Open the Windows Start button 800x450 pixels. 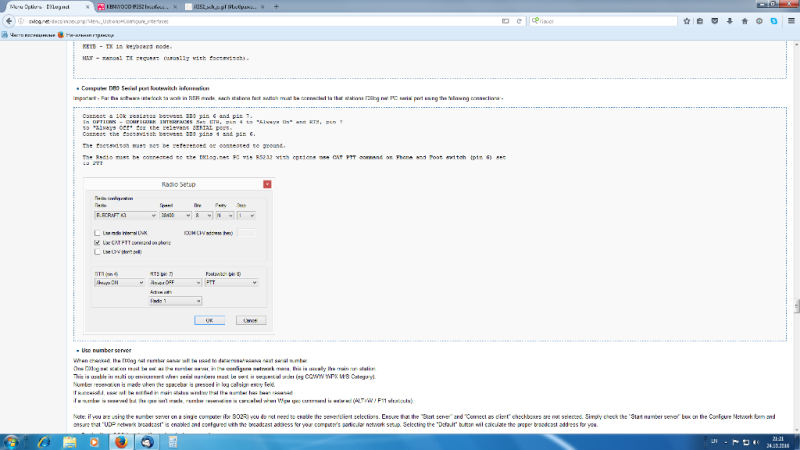[11, 442]
